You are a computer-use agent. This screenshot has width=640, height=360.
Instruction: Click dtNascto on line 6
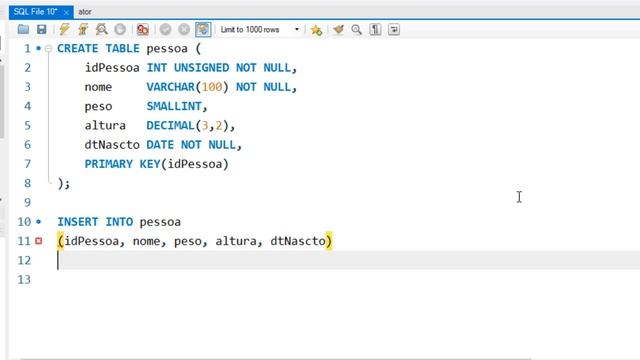click(x=112, y=145)
